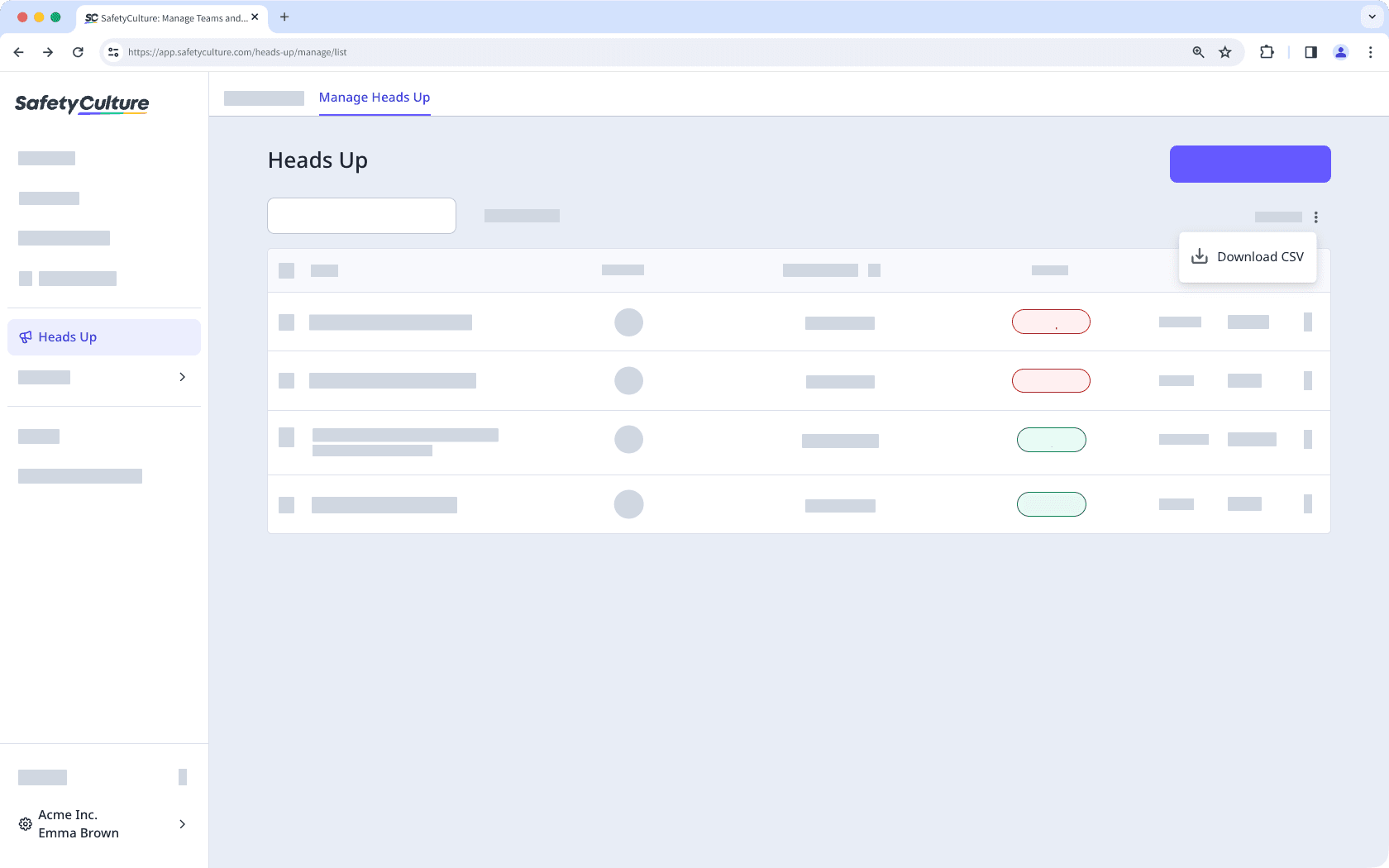Switch to the Manage Heads Up tab
The width and height of the screenshot is (1389, 868).
point(375,98)
